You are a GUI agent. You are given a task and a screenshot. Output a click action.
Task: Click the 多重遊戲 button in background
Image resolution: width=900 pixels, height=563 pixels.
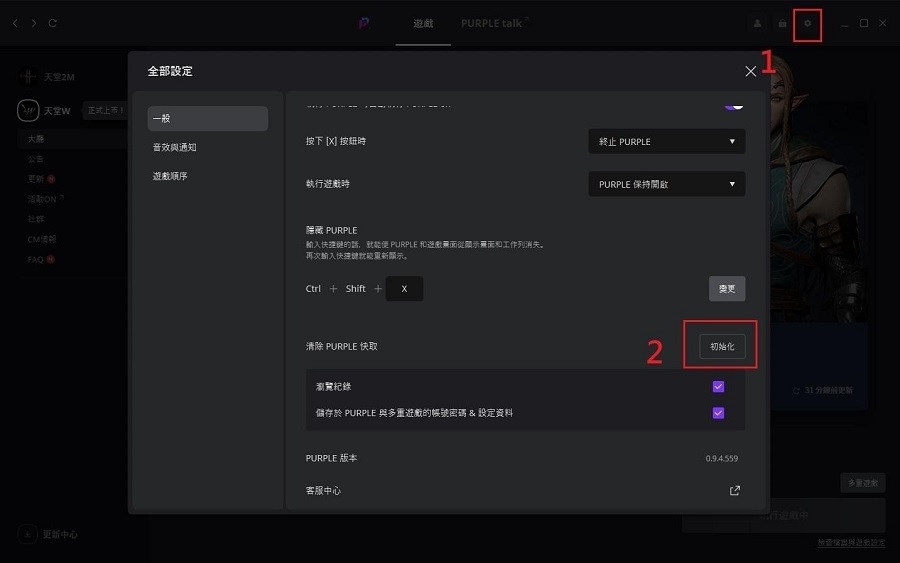(863, 483)
